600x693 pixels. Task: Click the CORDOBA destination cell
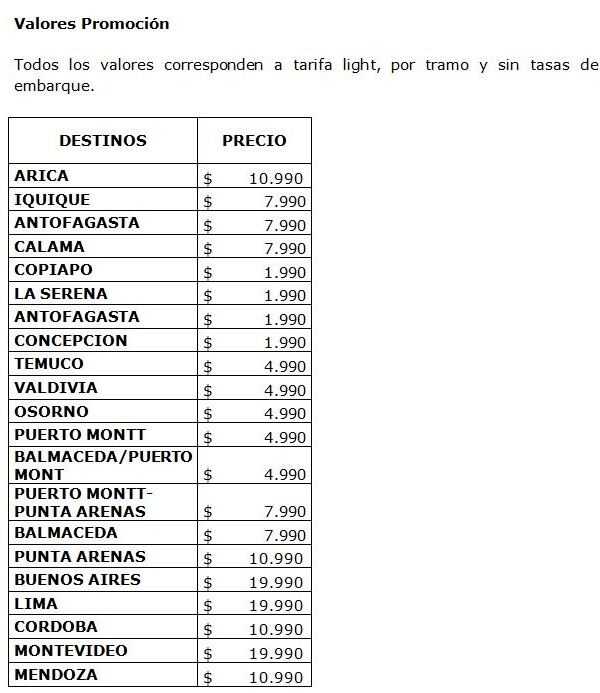pyautogui.click(x=103, y=627)
